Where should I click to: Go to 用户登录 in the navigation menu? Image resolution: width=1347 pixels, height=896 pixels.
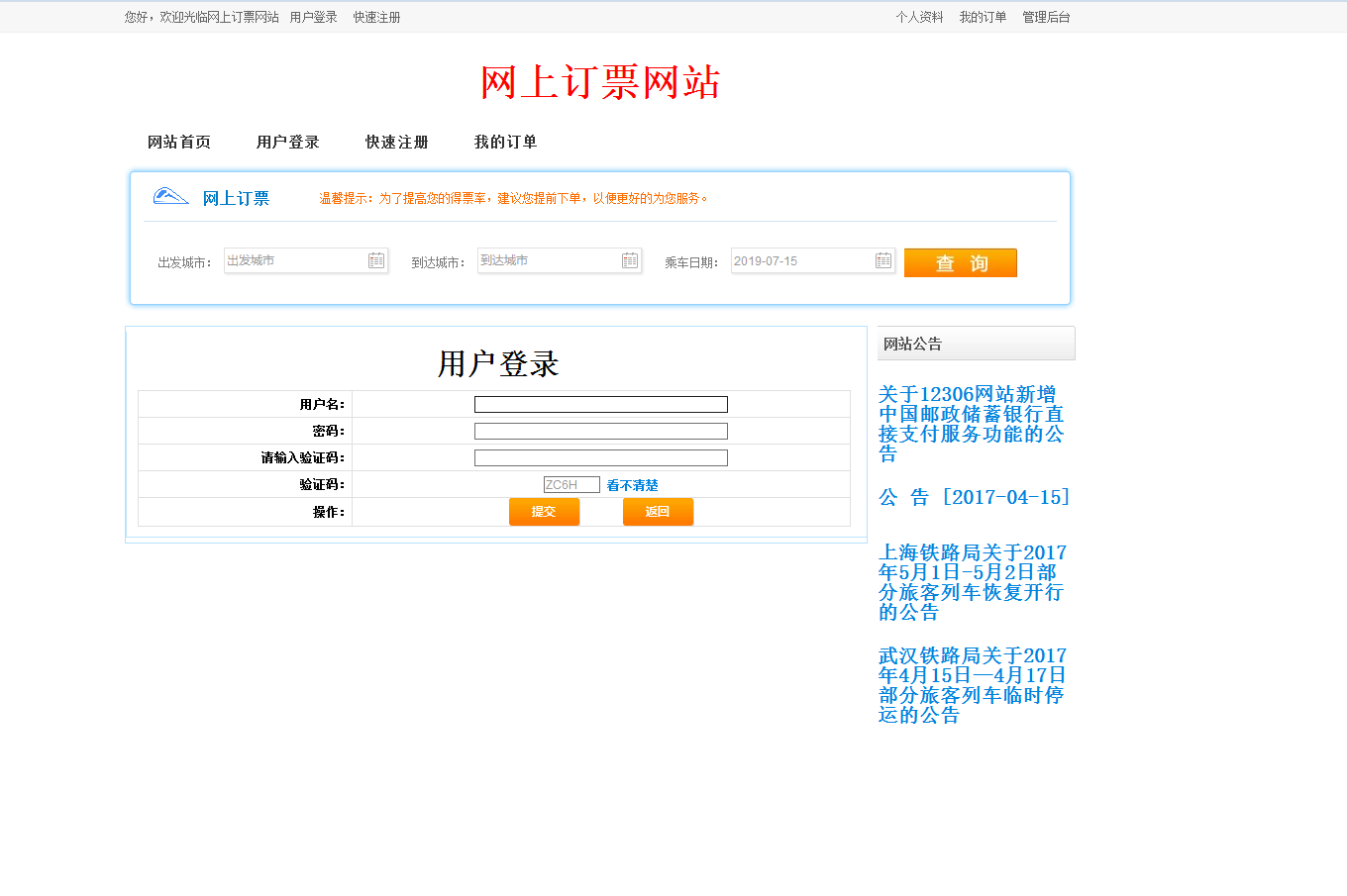coord(288,143)
